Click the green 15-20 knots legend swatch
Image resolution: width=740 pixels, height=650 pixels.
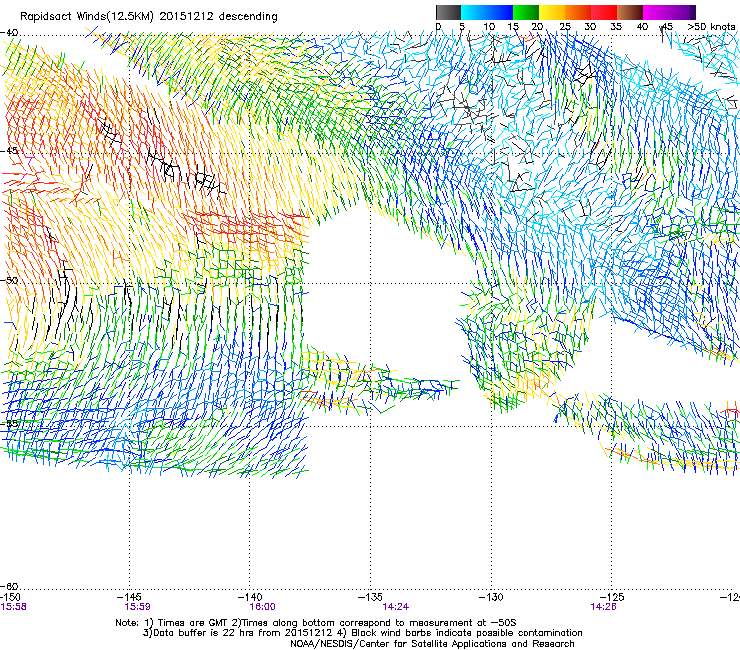pyautogui.click(x=526, y=12)
